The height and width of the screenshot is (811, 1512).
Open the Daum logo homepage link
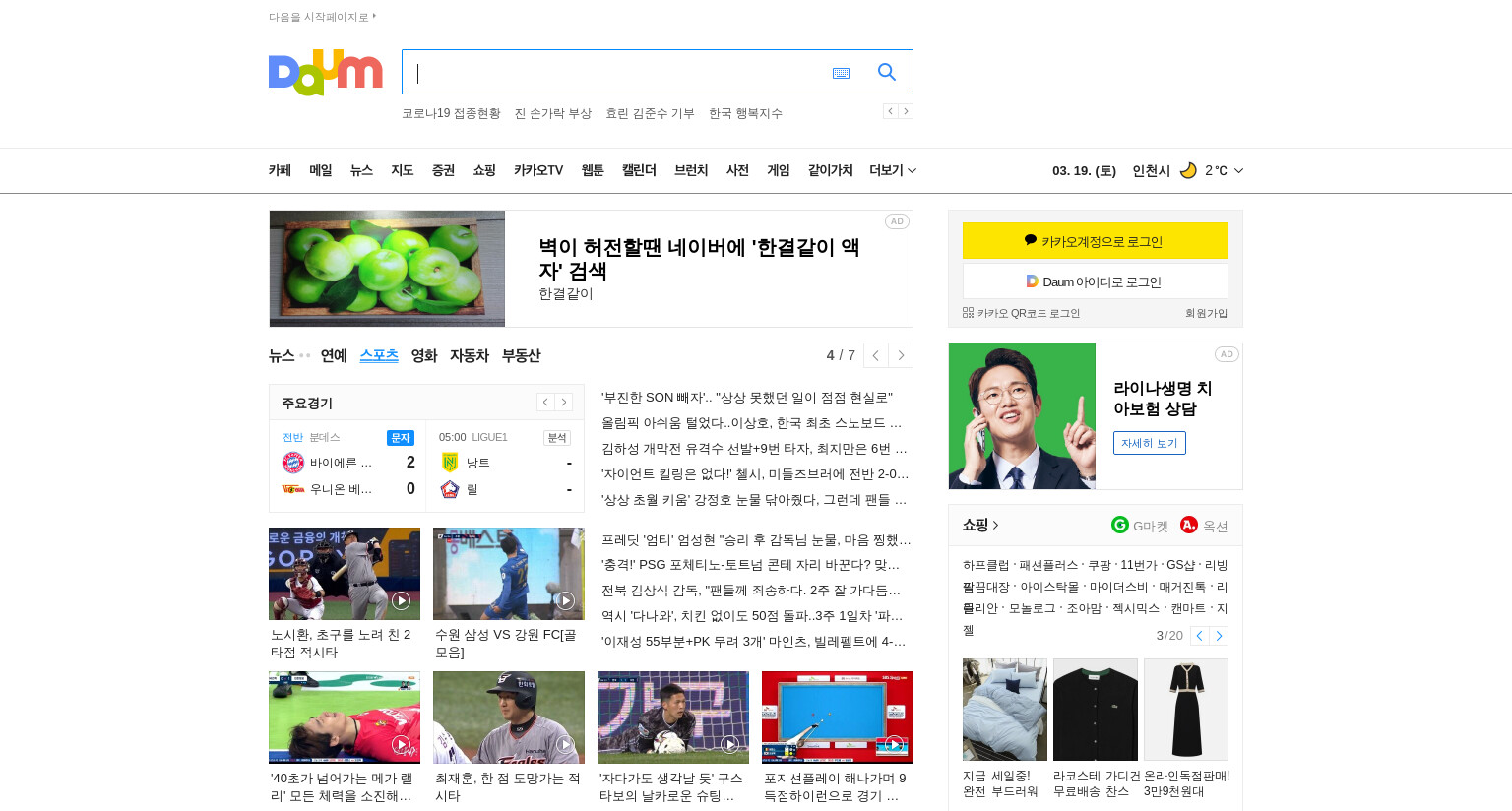click(325, 73)
